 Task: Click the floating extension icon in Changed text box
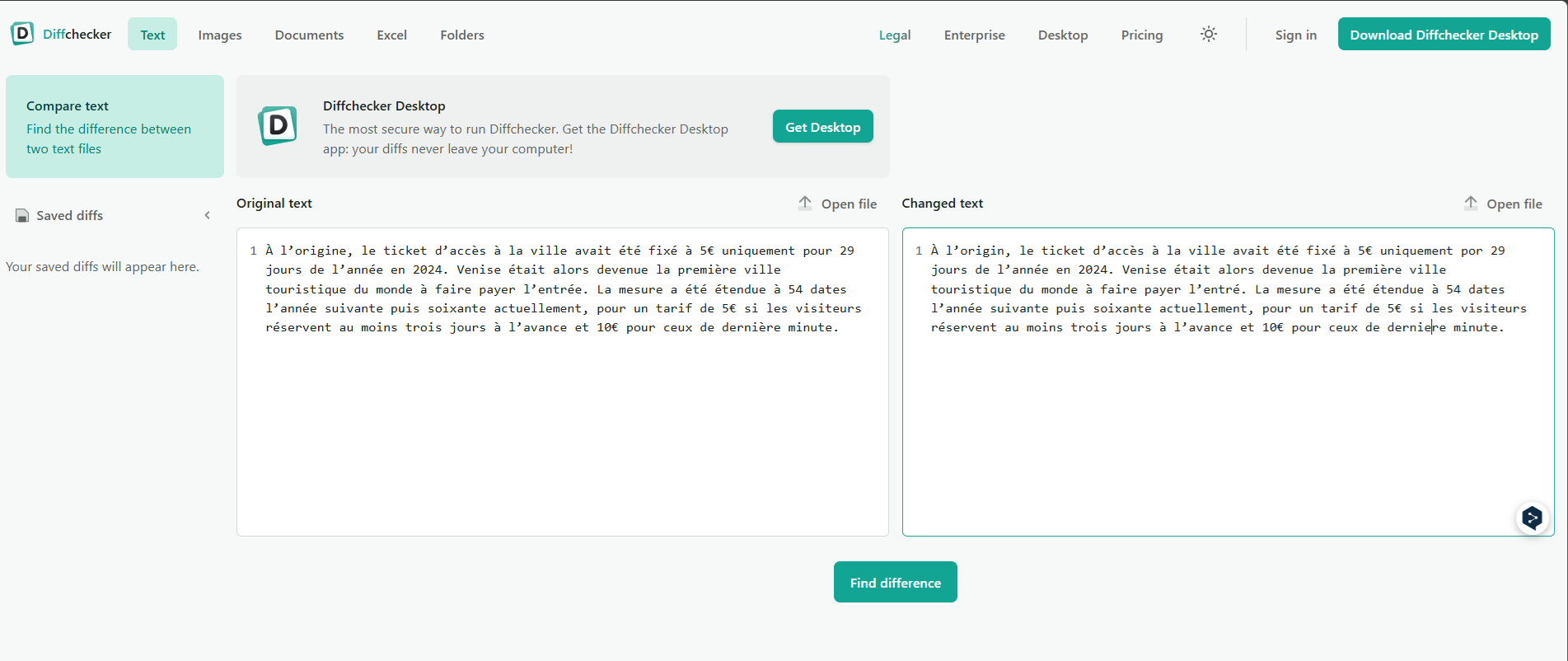coord(1533,518)
